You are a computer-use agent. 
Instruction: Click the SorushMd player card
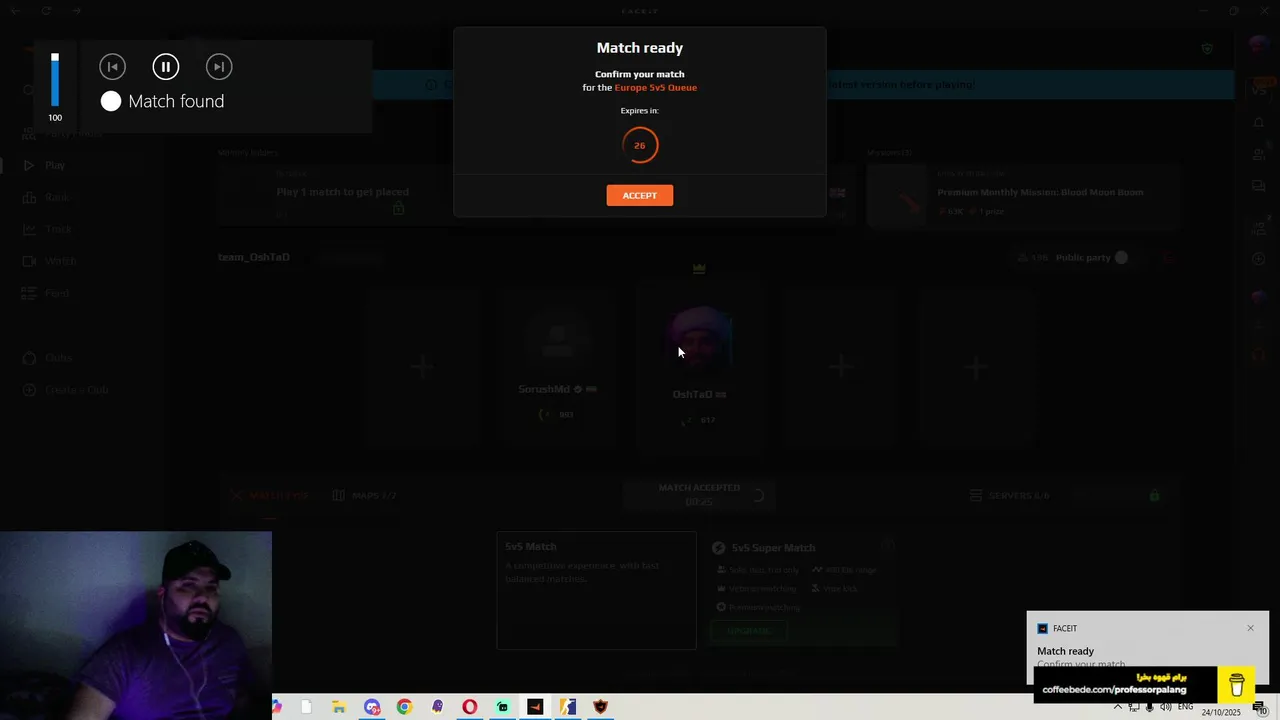pos(557,370)
